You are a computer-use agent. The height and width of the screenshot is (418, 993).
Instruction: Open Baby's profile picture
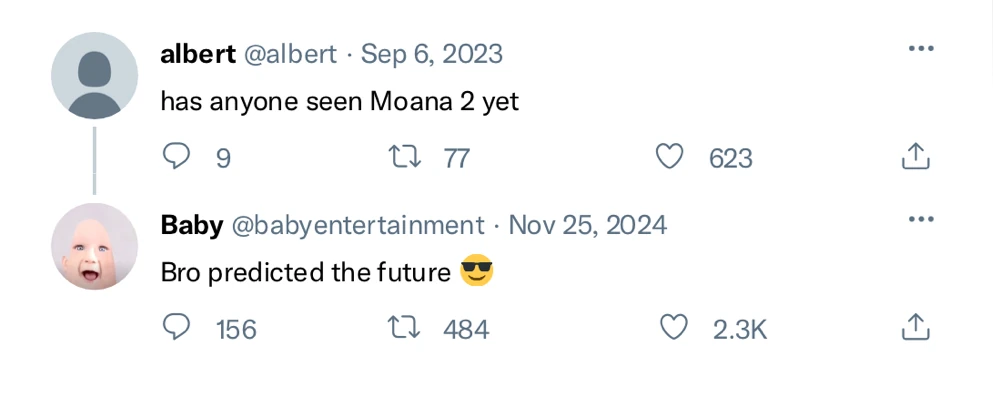(94, 246)
